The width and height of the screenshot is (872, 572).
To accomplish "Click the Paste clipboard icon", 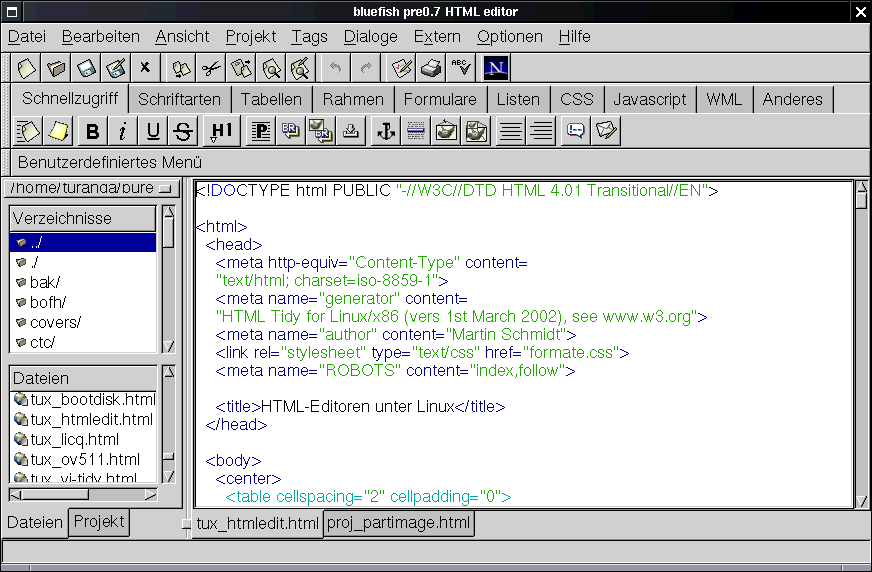I will pyautogui.click(x=241, y=68).
